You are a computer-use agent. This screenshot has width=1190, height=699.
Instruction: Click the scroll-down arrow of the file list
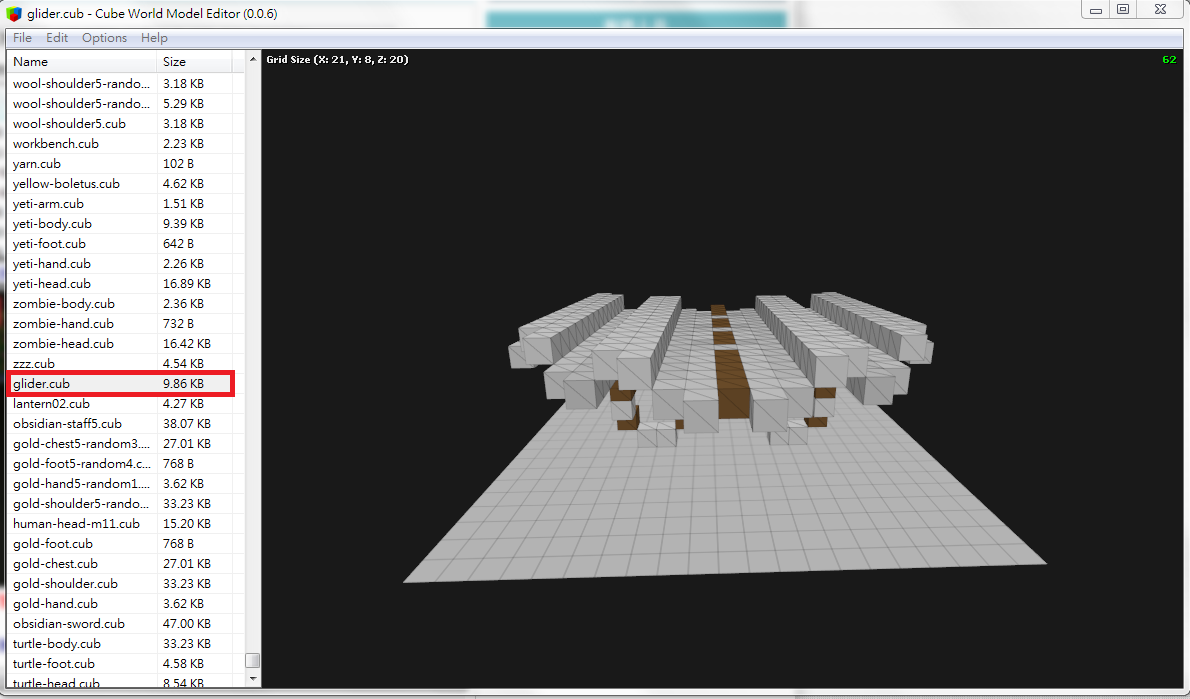tap(252, 678)
